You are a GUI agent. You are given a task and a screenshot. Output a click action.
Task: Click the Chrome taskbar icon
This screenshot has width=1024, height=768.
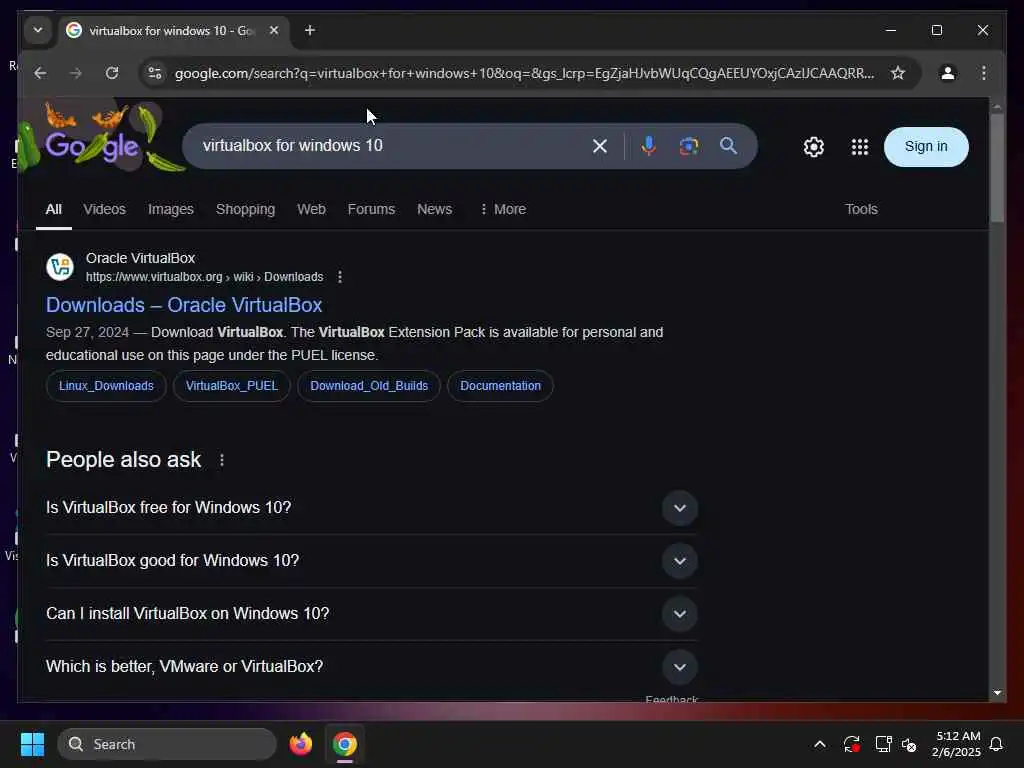[345, 744]
